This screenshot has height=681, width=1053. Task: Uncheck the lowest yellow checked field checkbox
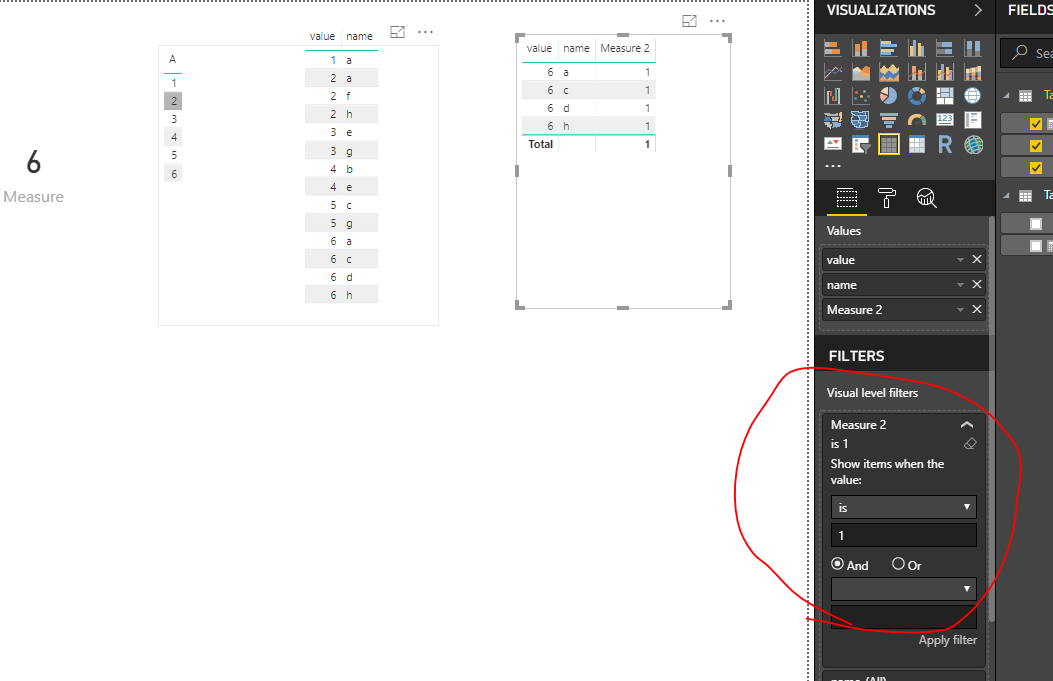tap(1036, 168)
